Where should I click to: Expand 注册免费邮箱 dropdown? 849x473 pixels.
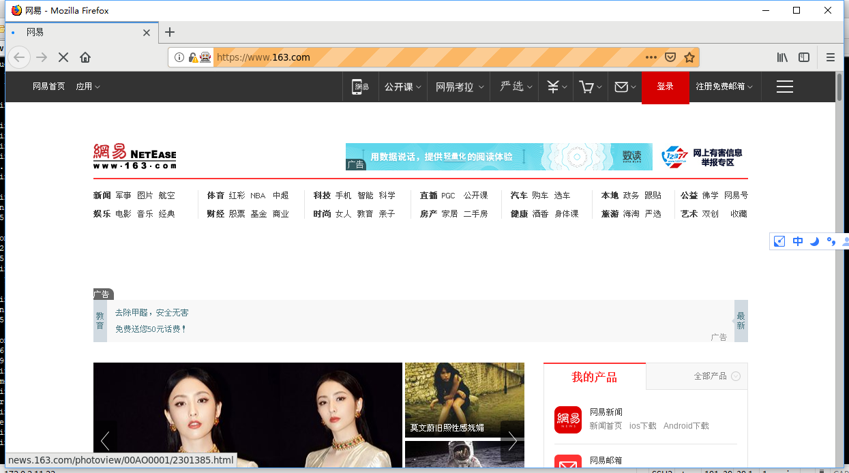tap(724, 87)
